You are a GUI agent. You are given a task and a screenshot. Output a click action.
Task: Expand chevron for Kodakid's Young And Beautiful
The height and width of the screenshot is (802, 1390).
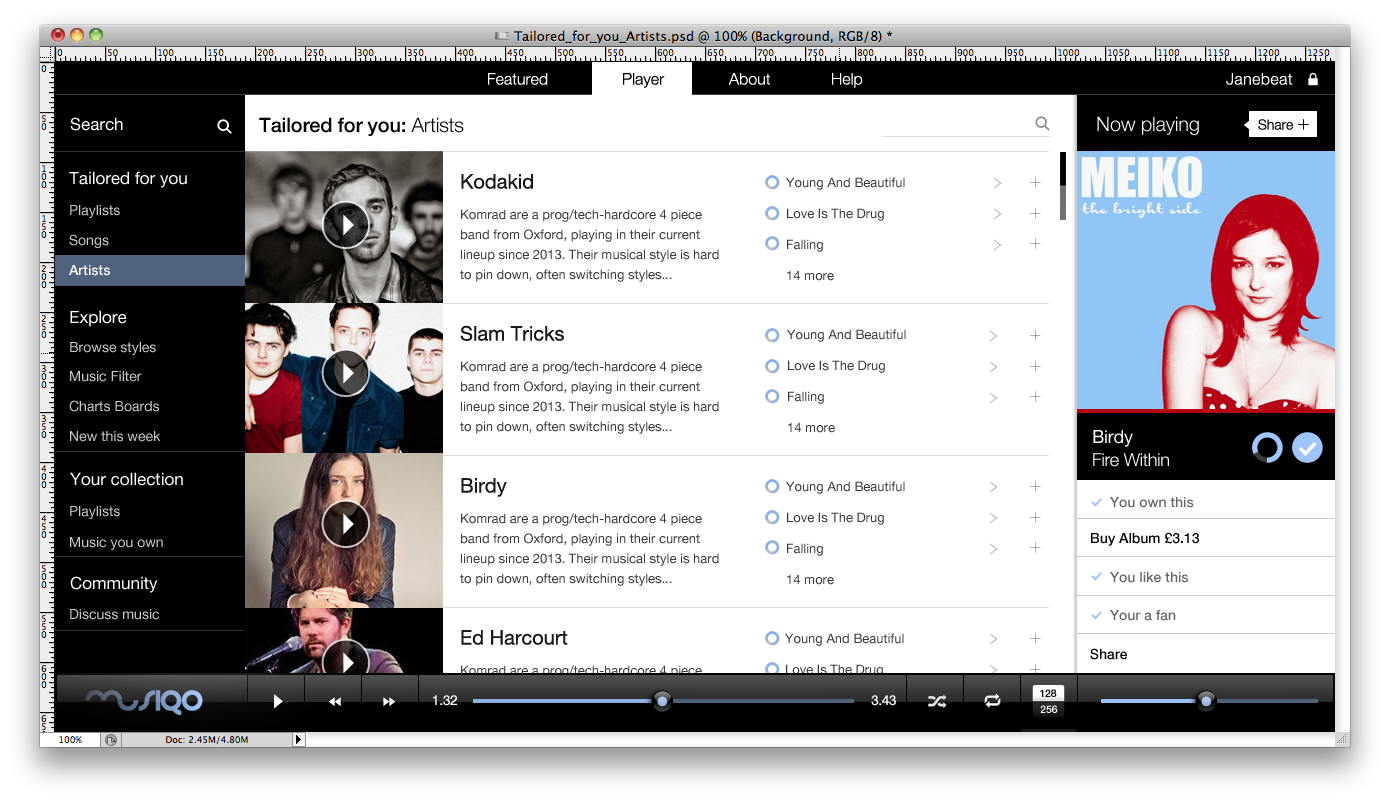[997, 183]
